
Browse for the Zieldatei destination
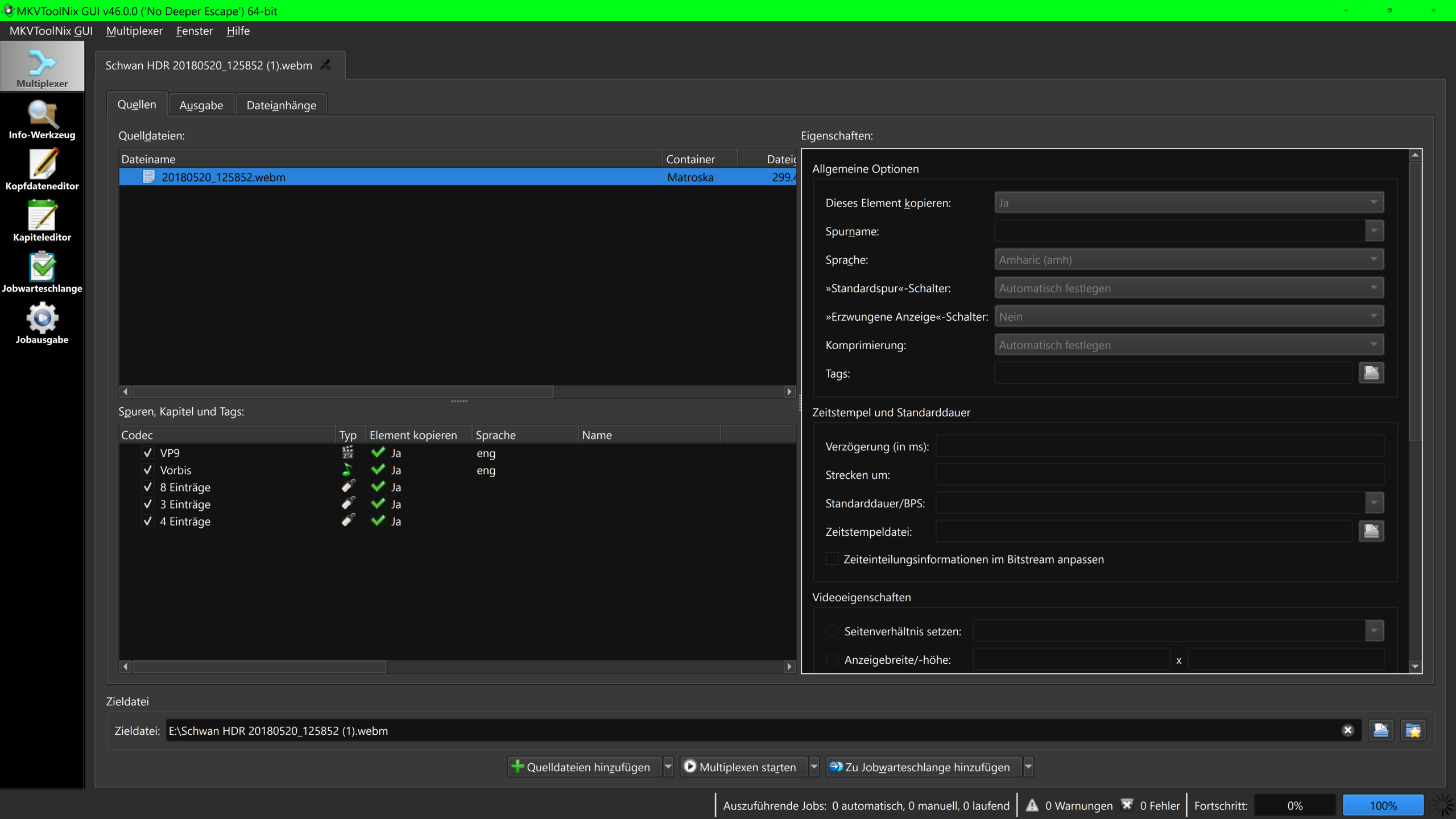pos(1381,730)
